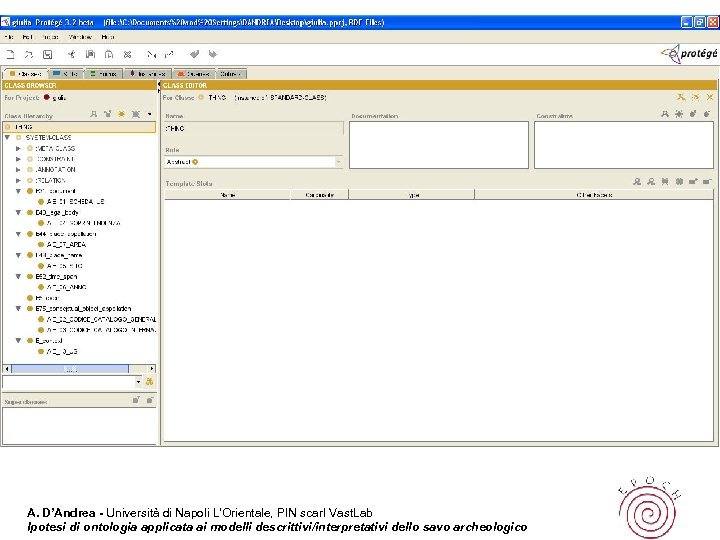Click the class tree horizontal scrollbar thumb

(x=70, y=369)
